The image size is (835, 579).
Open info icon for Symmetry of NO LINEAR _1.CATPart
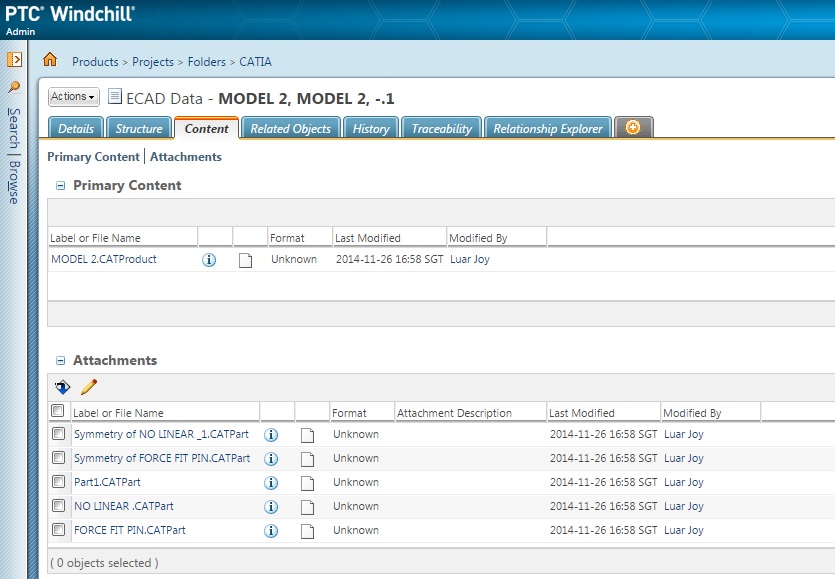[x=271, y=435]
